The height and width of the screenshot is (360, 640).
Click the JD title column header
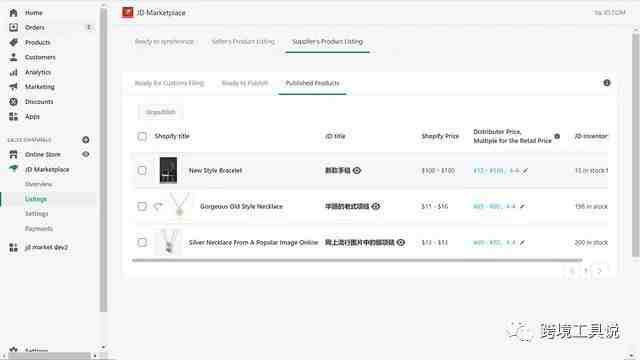[335, 136]
